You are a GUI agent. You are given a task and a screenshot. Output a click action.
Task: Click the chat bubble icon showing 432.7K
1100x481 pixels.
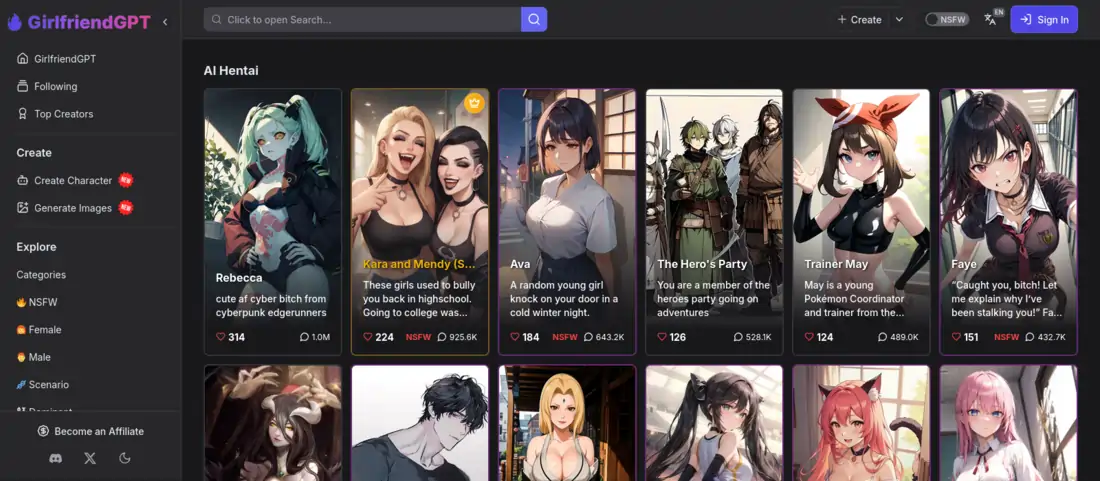click(1029, 337)
